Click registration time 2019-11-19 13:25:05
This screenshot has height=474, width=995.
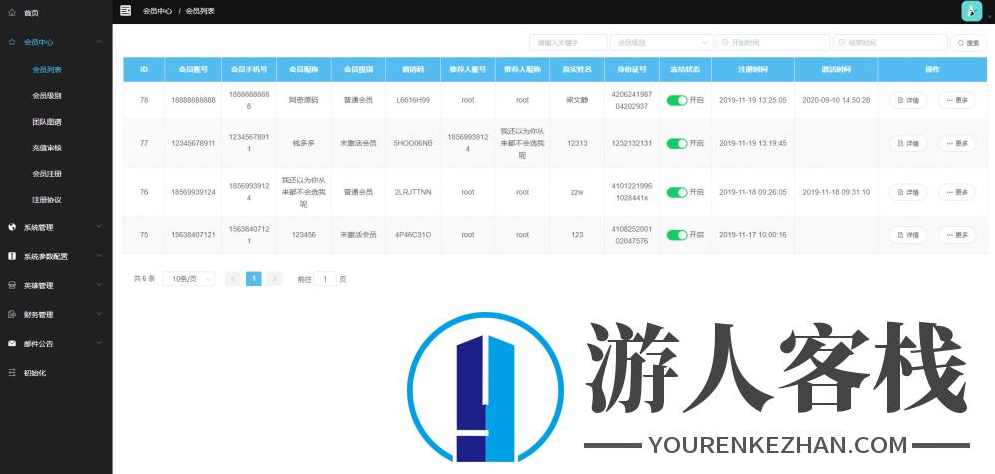753,100
